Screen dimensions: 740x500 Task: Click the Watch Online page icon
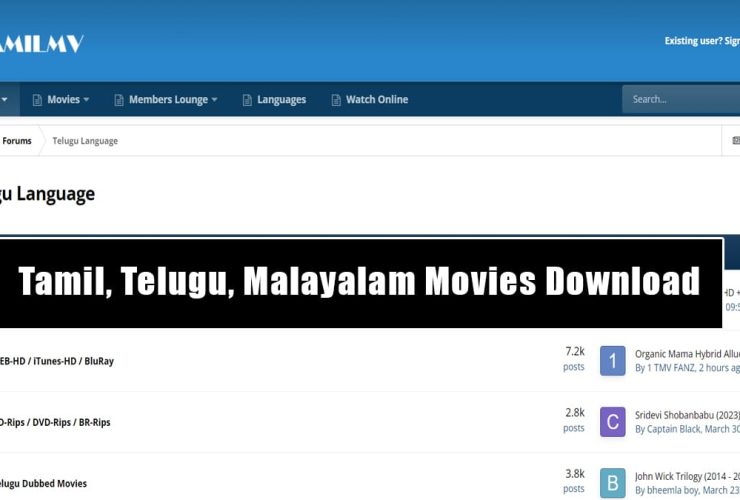(336, 100)
